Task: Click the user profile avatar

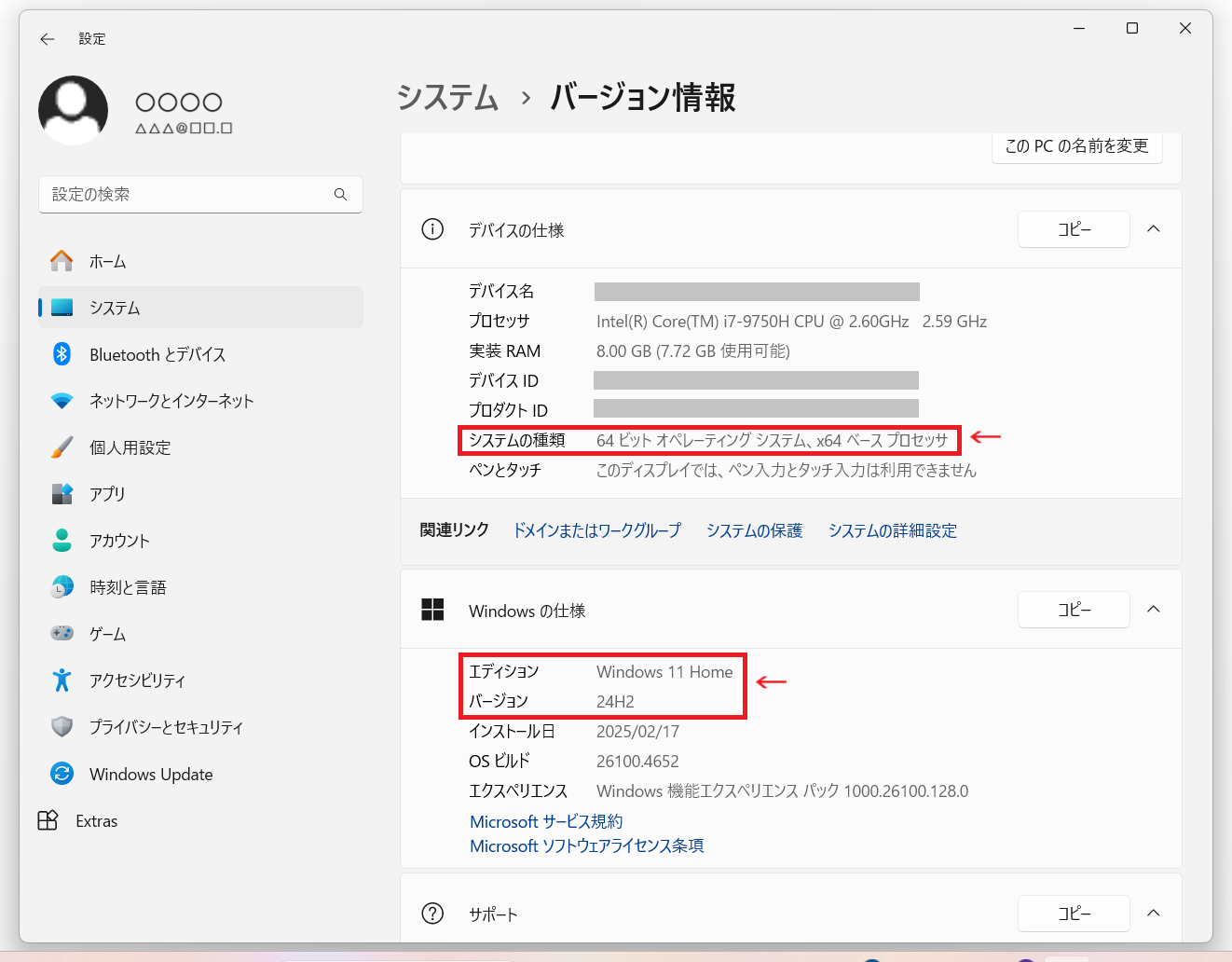Action: 73,110
